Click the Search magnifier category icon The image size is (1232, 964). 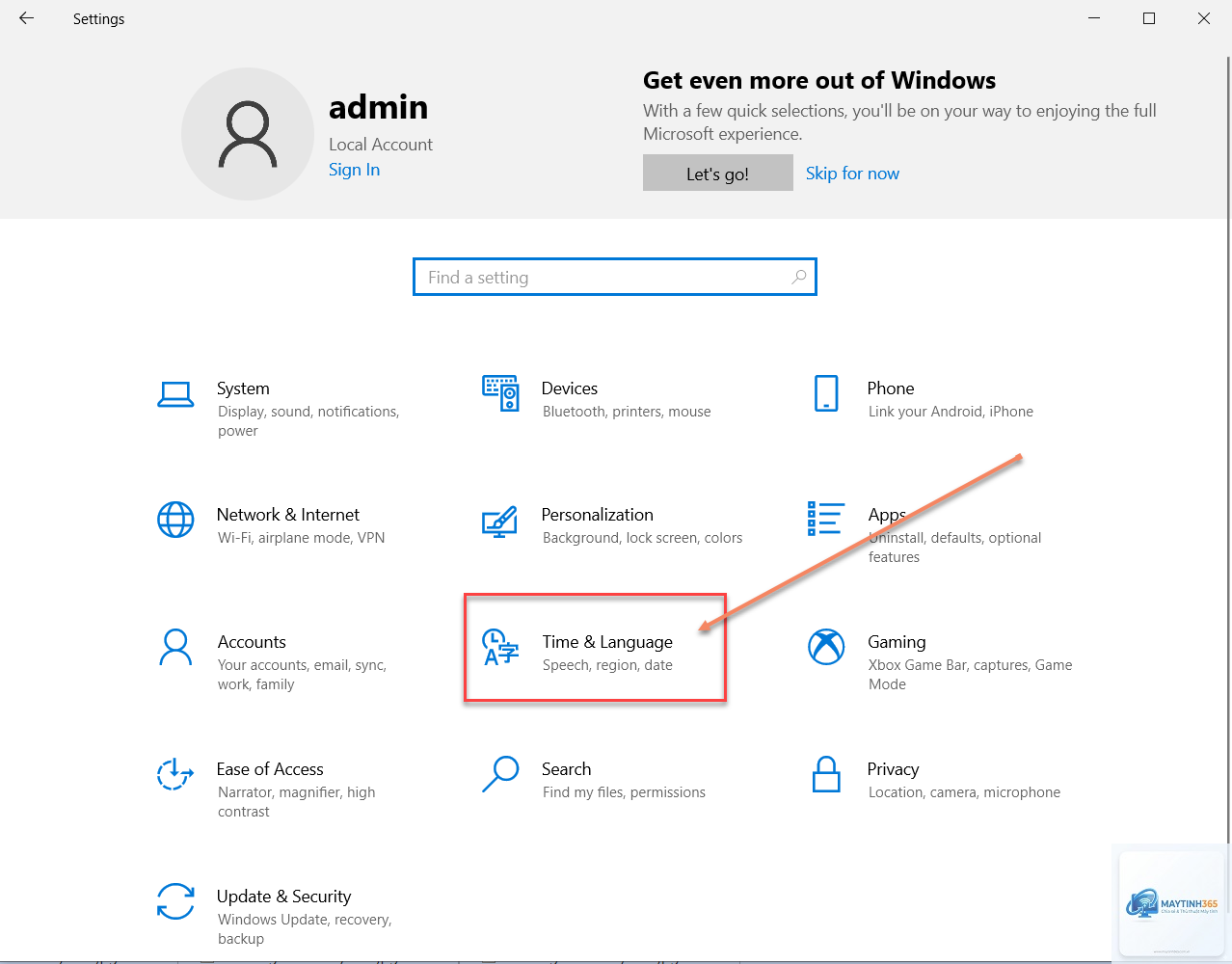500,774
